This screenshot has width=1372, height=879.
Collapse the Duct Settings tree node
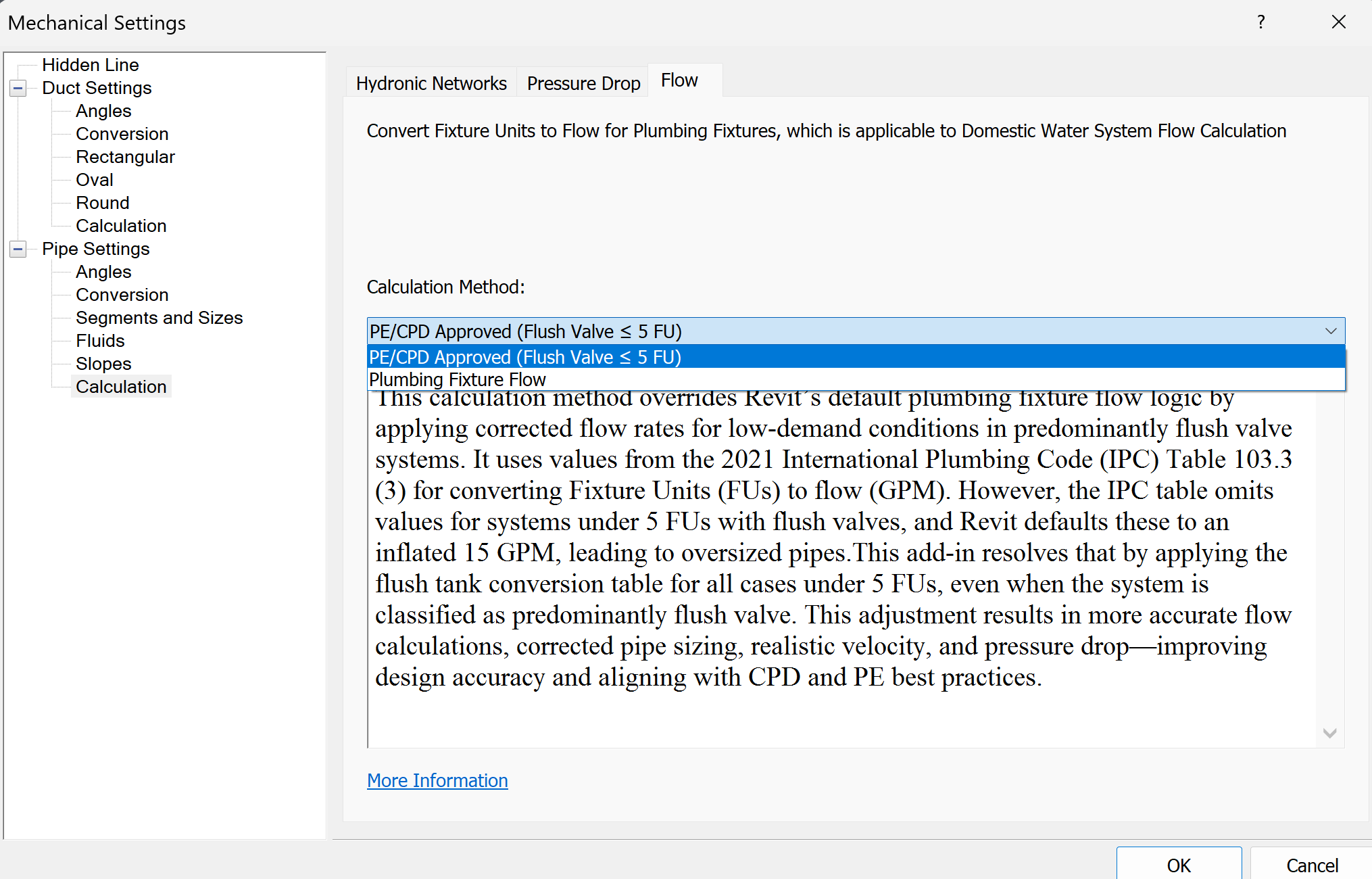pos(18,89)
